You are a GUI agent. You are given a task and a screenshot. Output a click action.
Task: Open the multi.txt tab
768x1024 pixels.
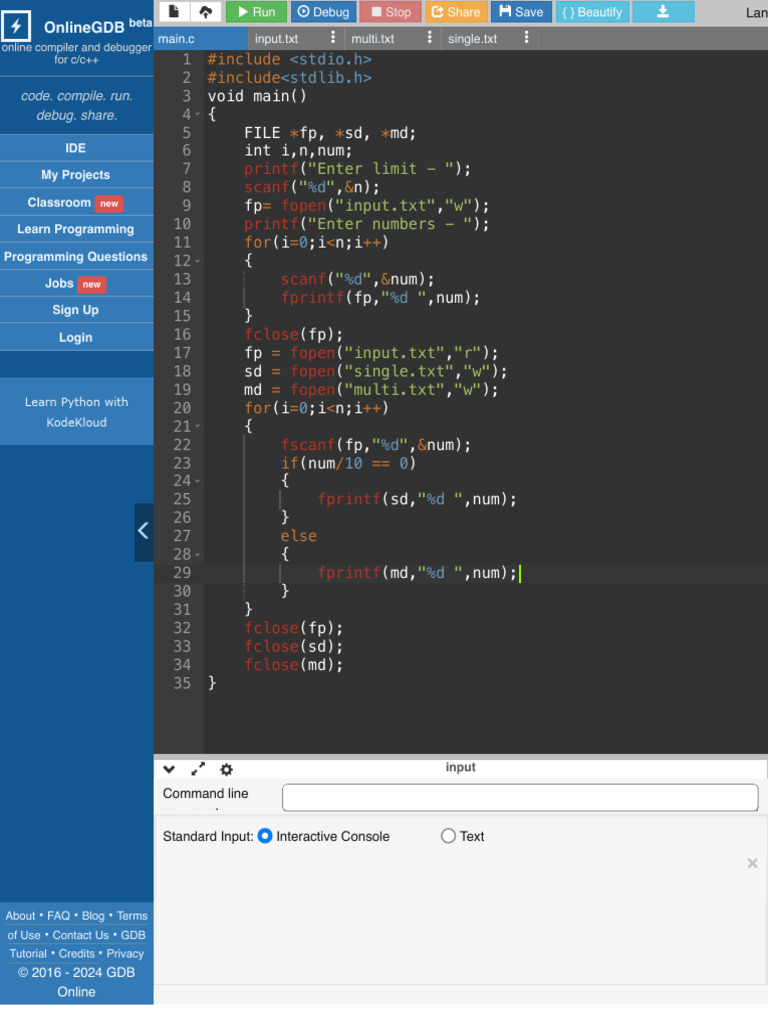373,39
